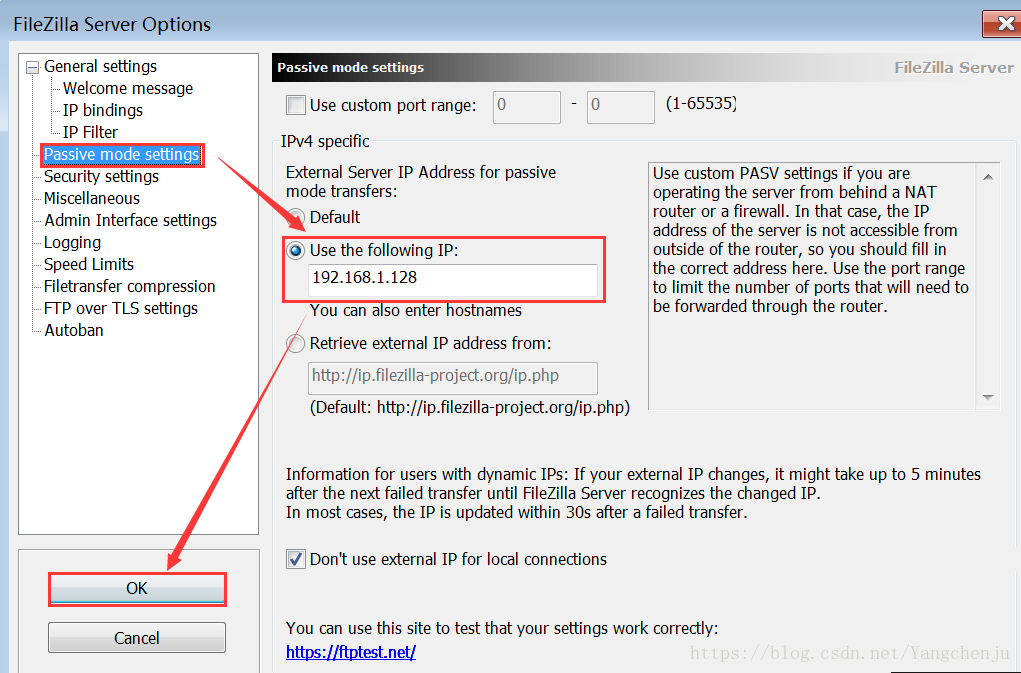Open FTP over TLS settings page

[x=120, y=309]
